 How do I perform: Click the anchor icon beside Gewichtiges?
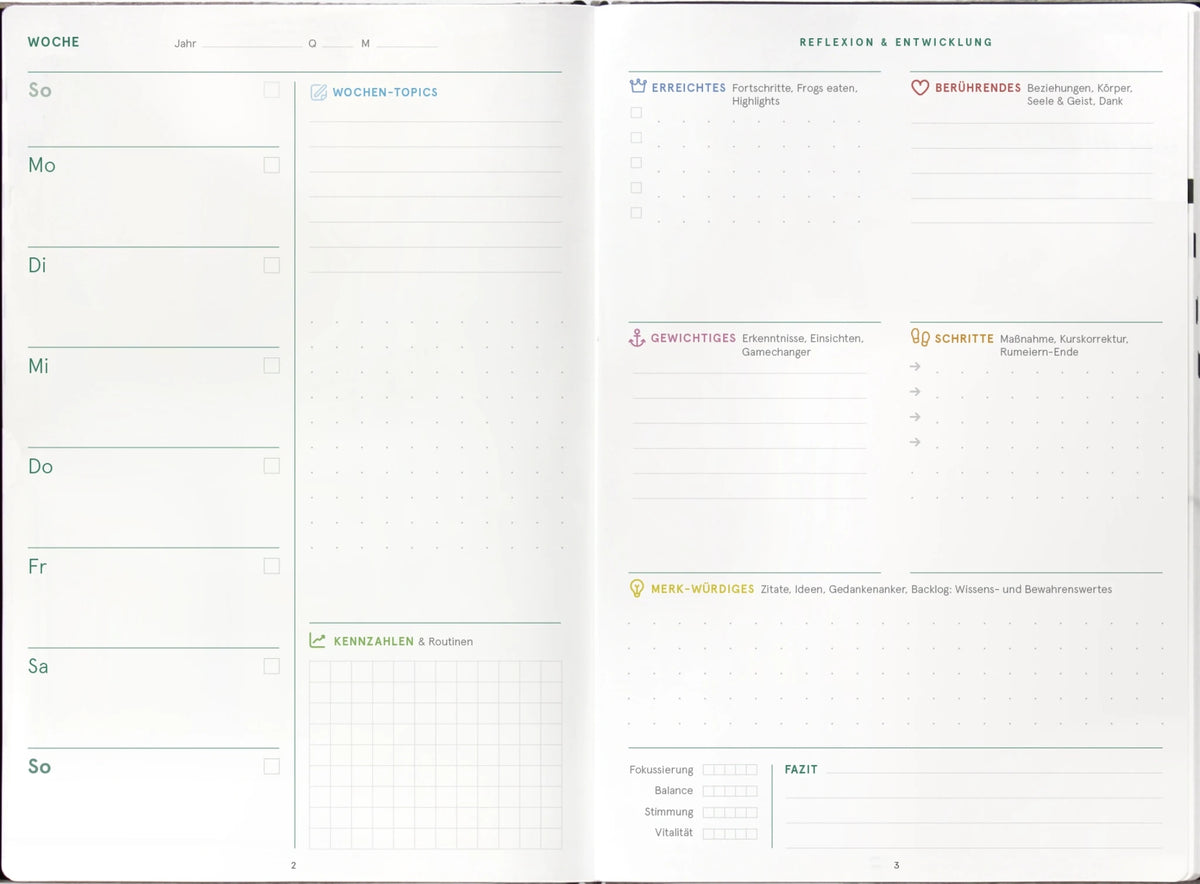[637, 339]
